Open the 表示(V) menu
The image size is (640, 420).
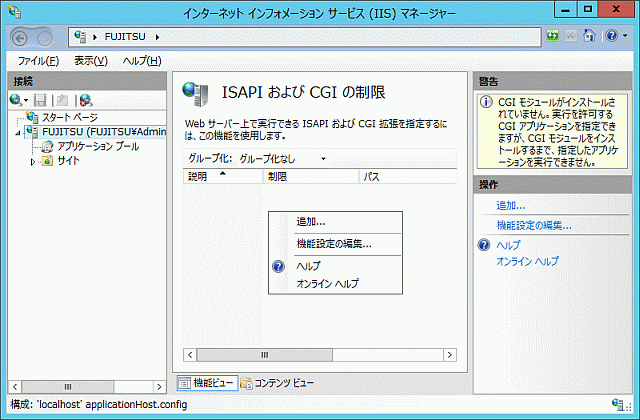pos(91,61)
